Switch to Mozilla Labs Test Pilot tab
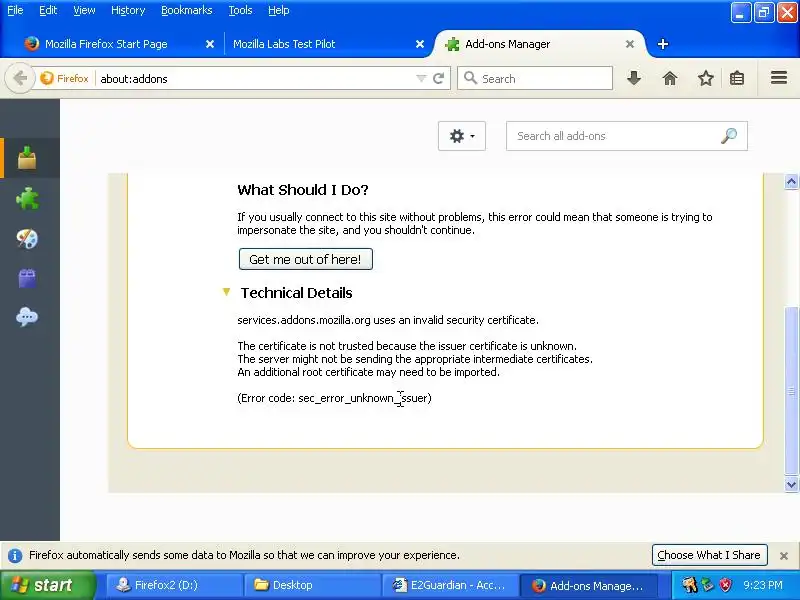 click(x=284, y=44)
